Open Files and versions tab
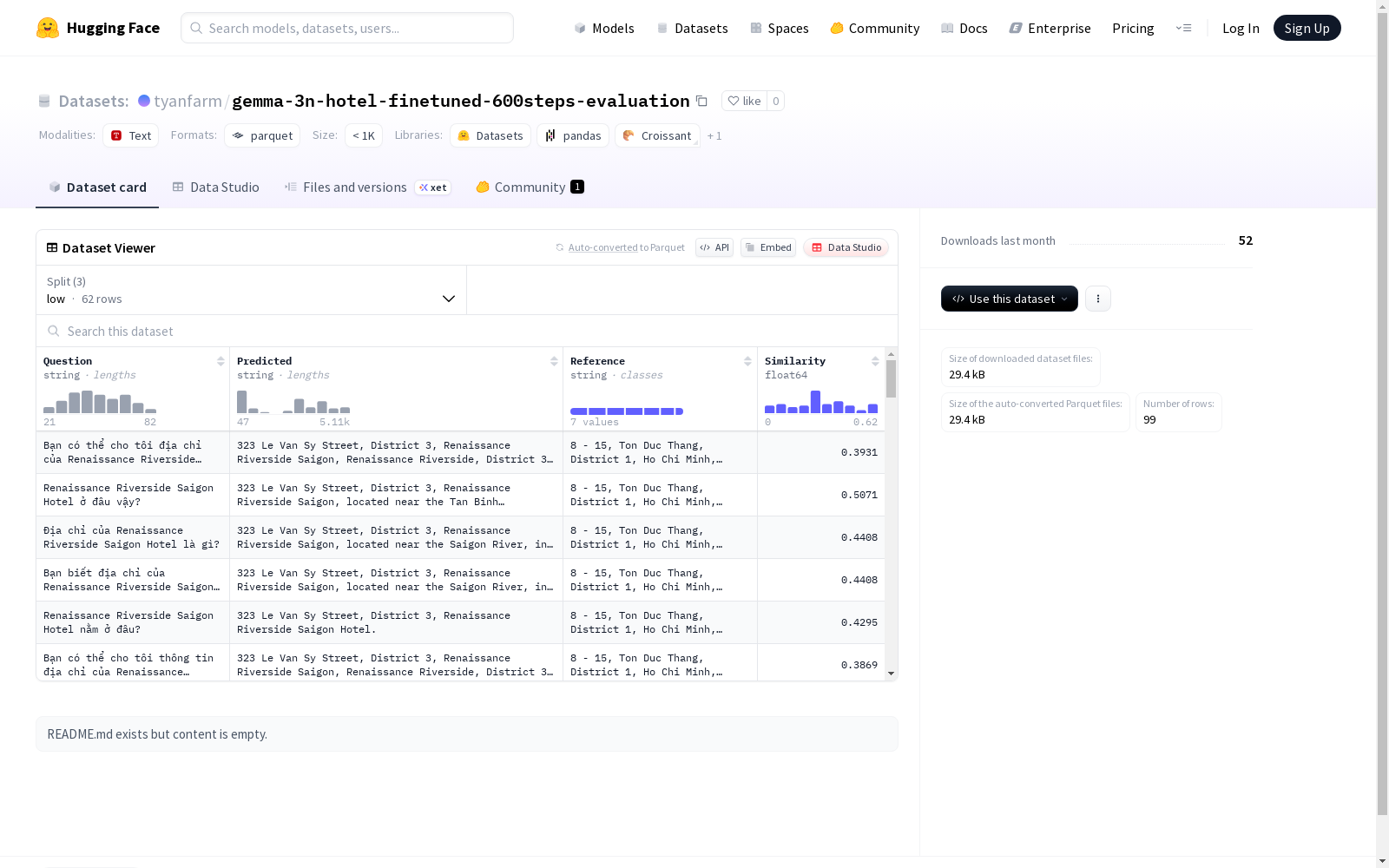 pyautogui.click(x=367, y=187)
